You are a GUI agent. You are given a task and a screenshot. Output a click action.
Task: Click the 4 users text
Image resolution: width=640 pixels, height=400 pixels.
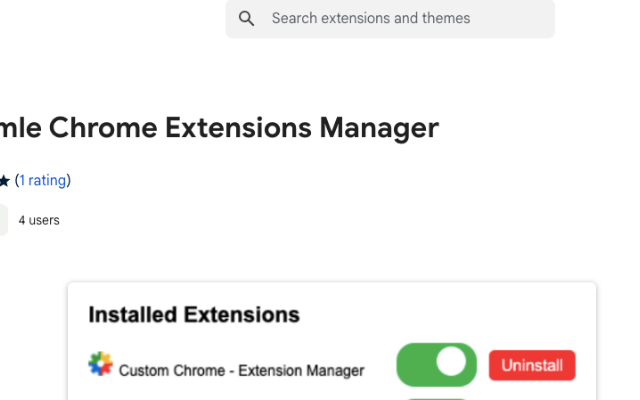(x=39, y=220)
